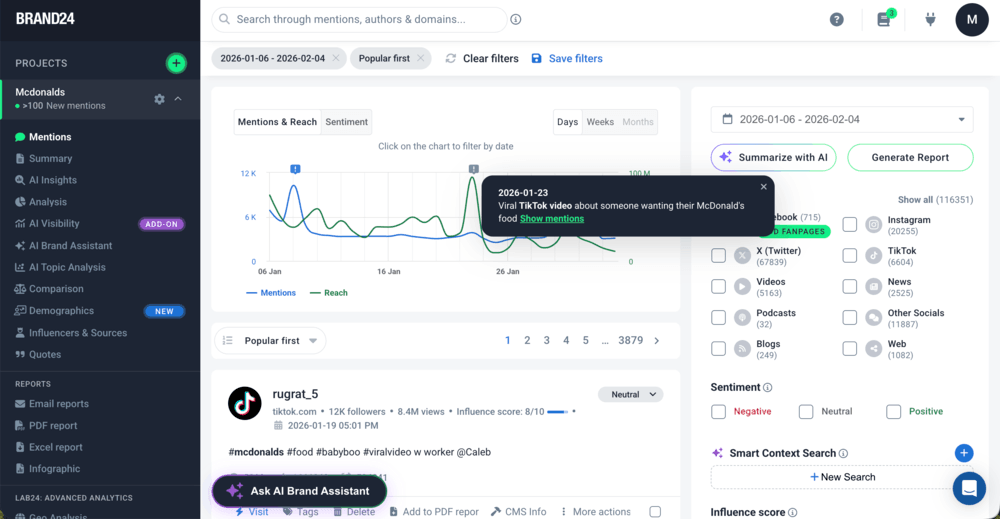Viewport: 1000px width, 519px height.
Task: Open More actions for rugrat_5 mention
Action: [x=596, y=511]
